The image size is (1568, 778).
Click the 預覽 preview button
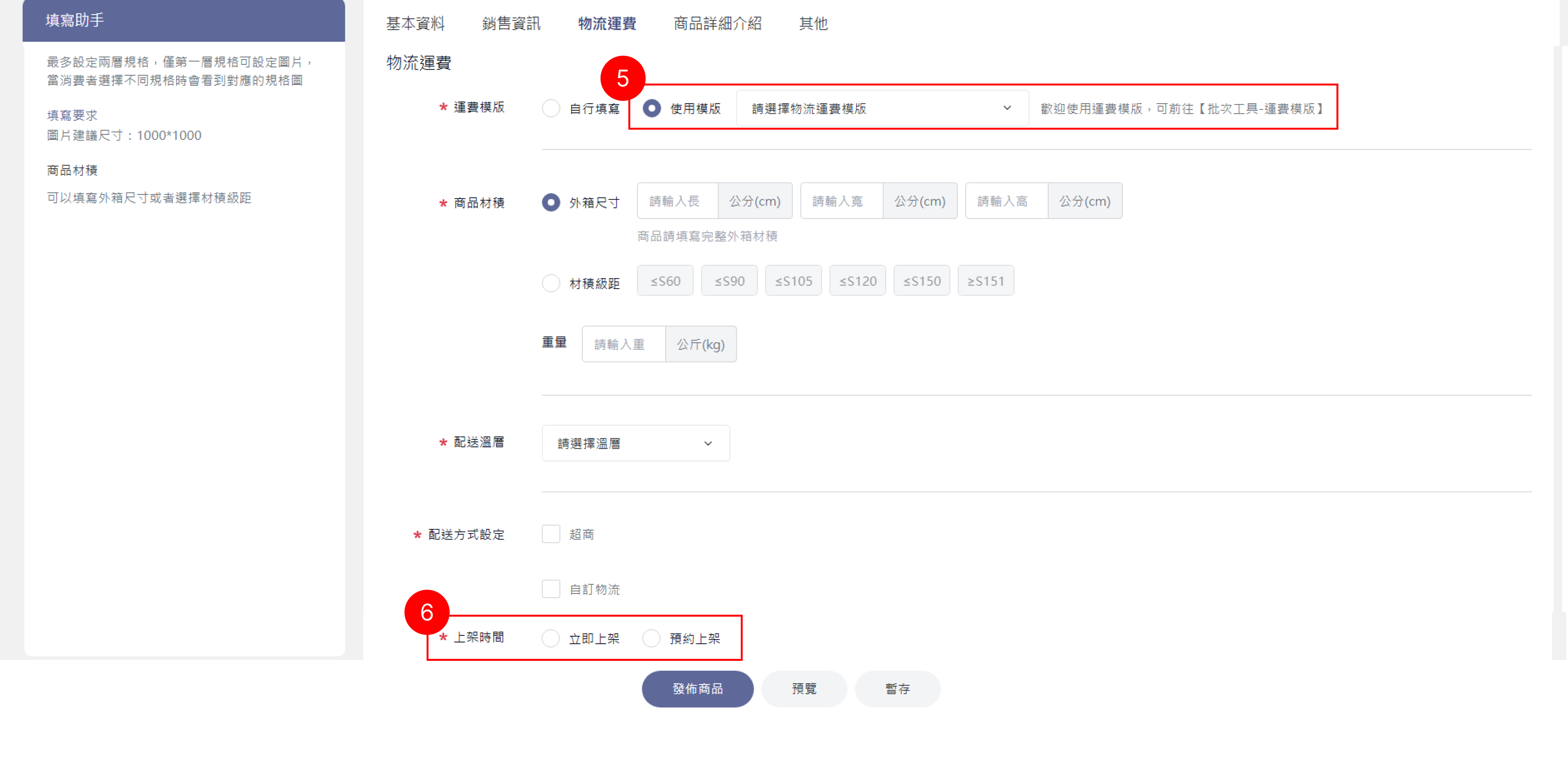tap(804, 689)
